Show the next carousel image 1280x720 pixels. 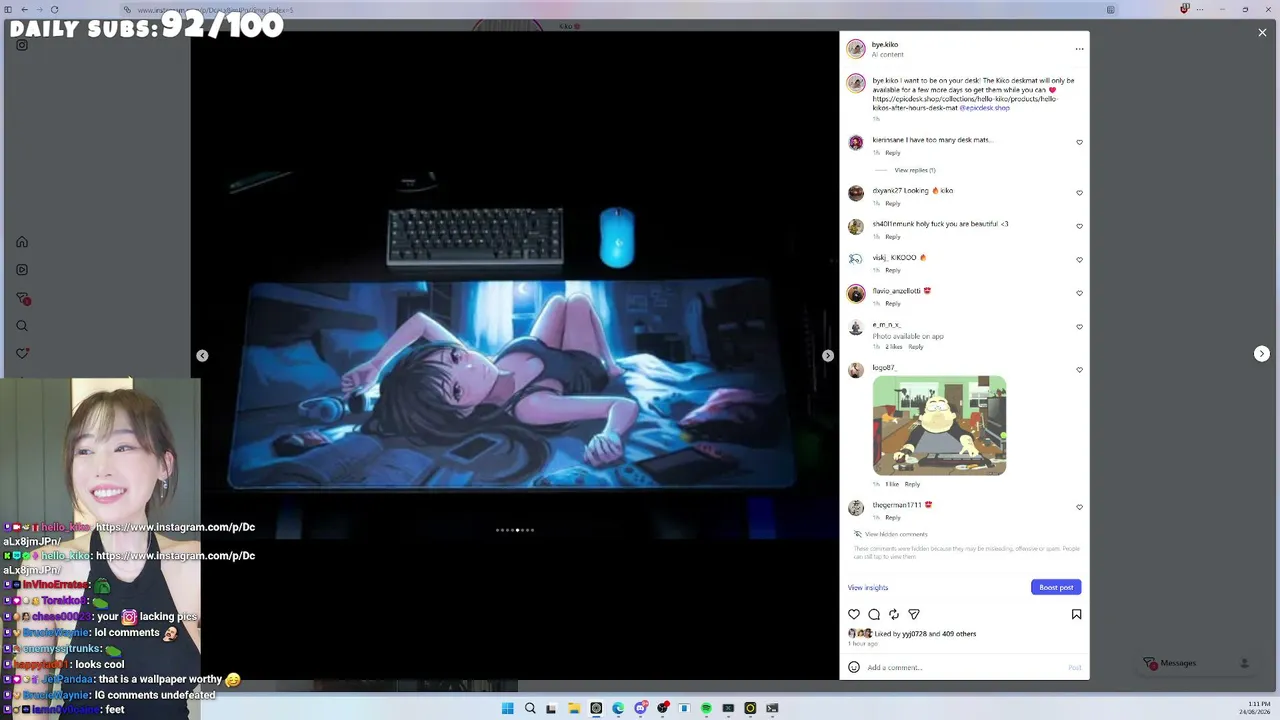(828, 356)
